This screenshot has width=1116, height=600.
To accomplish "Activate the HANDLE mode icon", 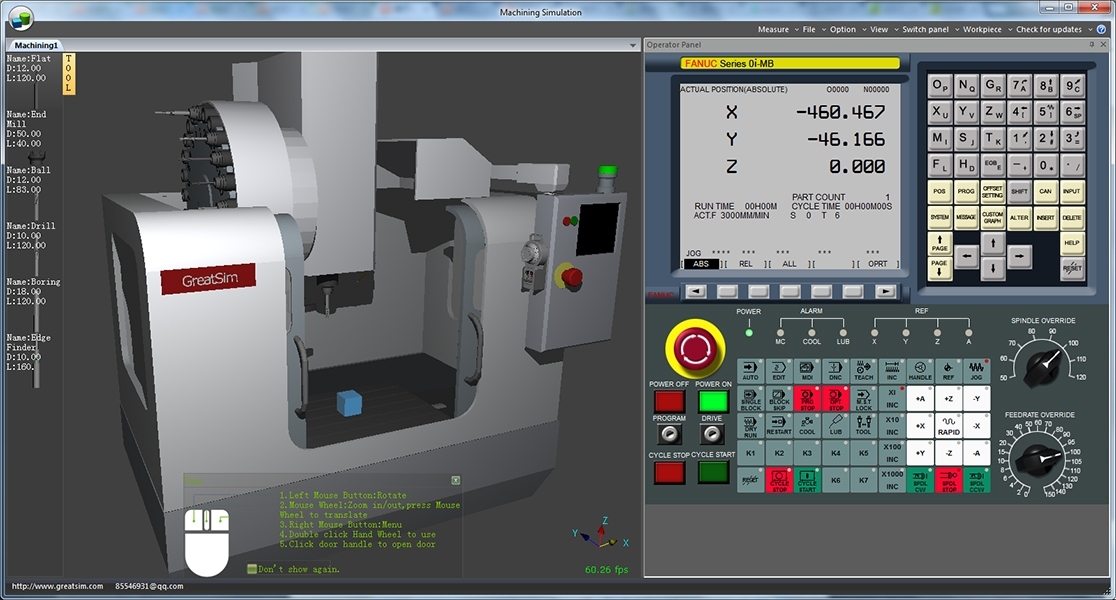I will point(920,371).
